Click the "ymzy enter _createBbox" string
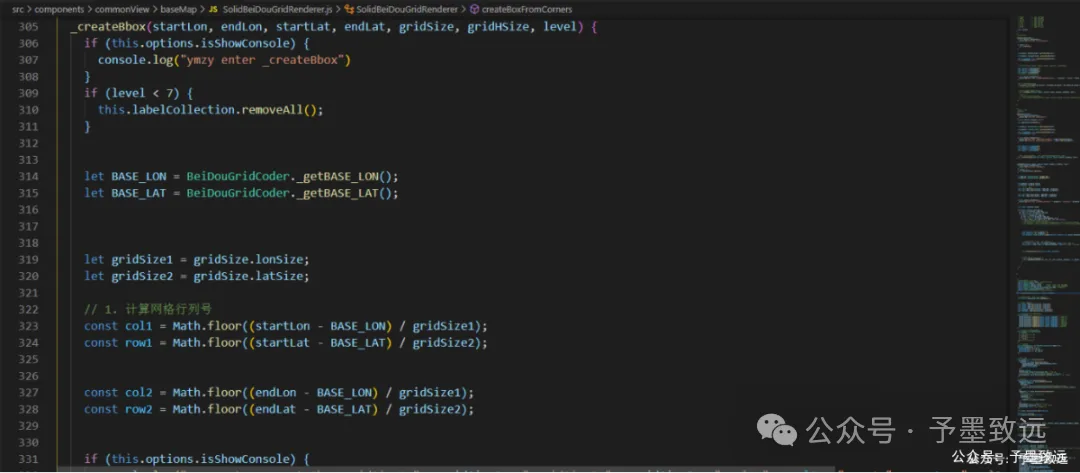The height and width of the screenshot is (473, 1080). point(264,60)
